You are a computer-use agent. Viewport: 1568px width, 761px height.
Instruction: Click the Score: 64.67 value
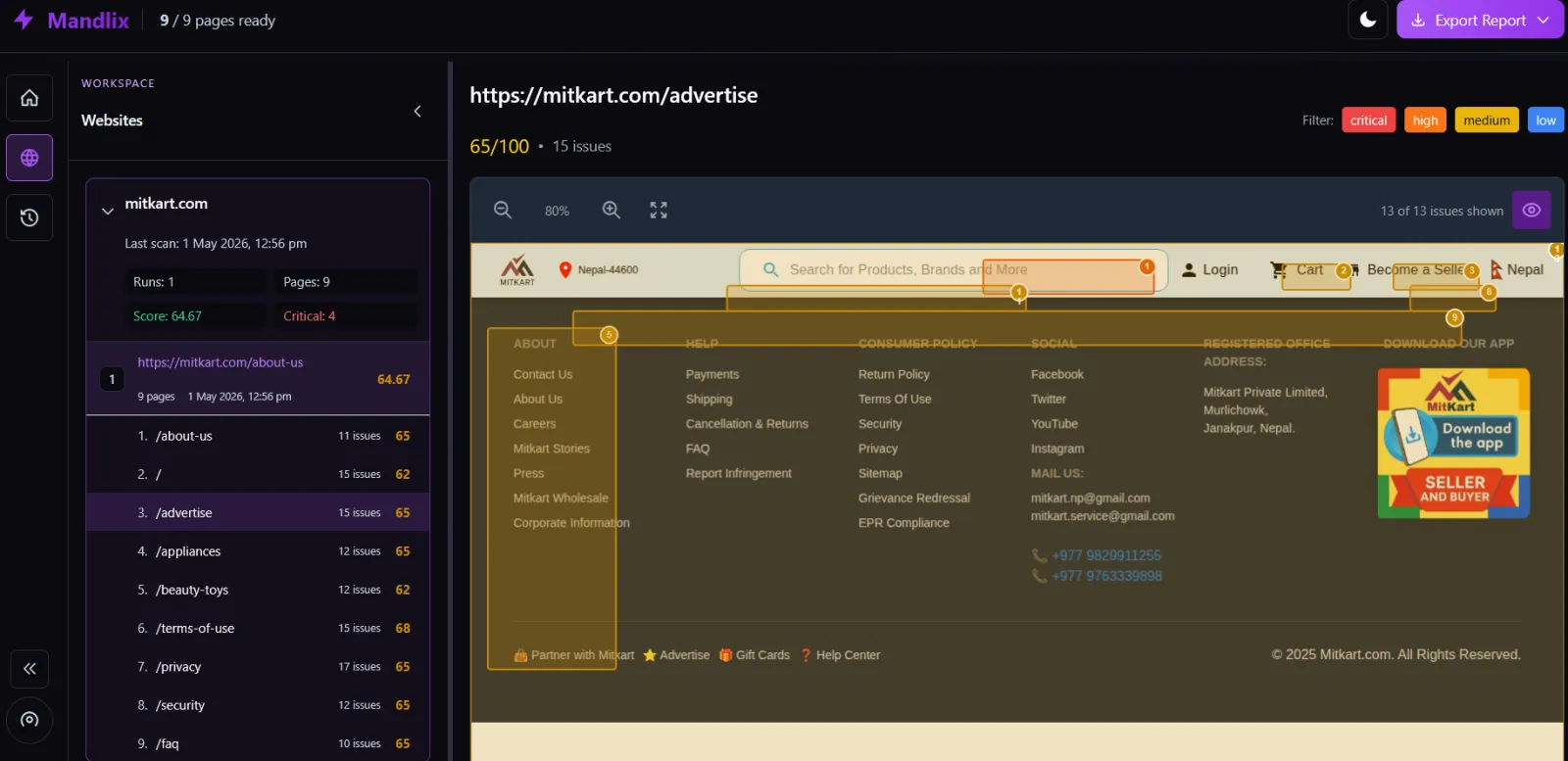(x=168, y=316)
